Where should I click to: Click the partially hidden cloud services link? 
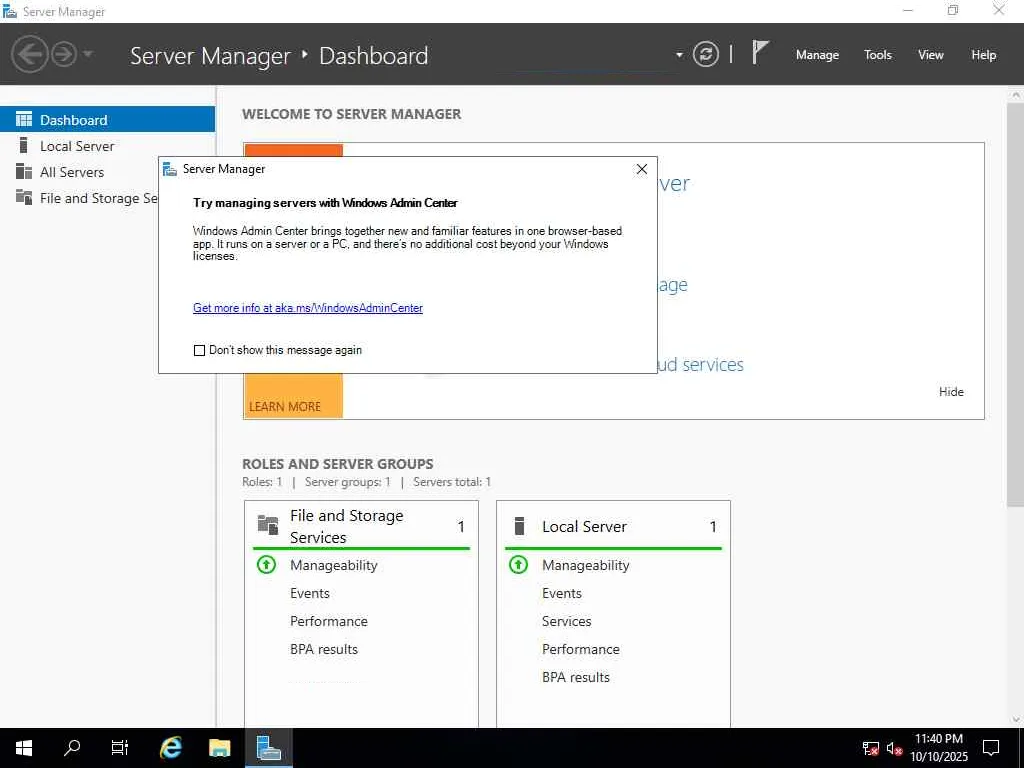click(701, 364)
